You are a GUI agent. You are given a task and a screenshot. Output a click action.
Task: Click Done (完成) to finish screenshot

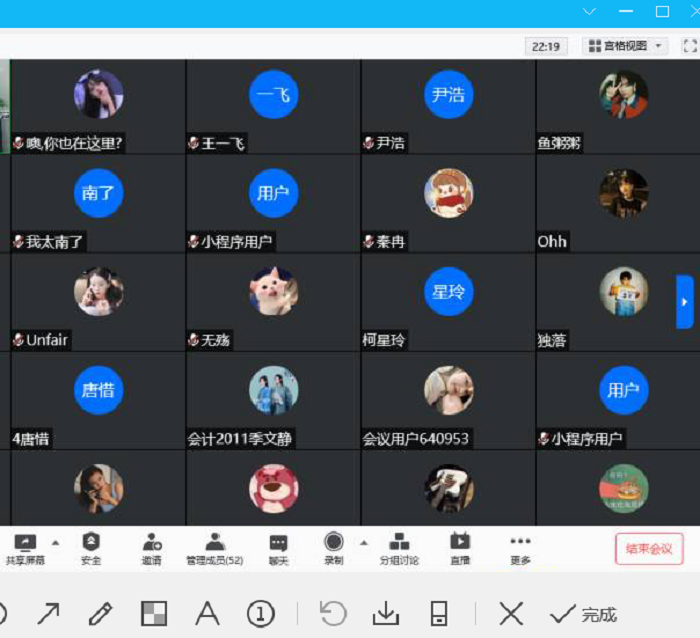coord(584,614)
